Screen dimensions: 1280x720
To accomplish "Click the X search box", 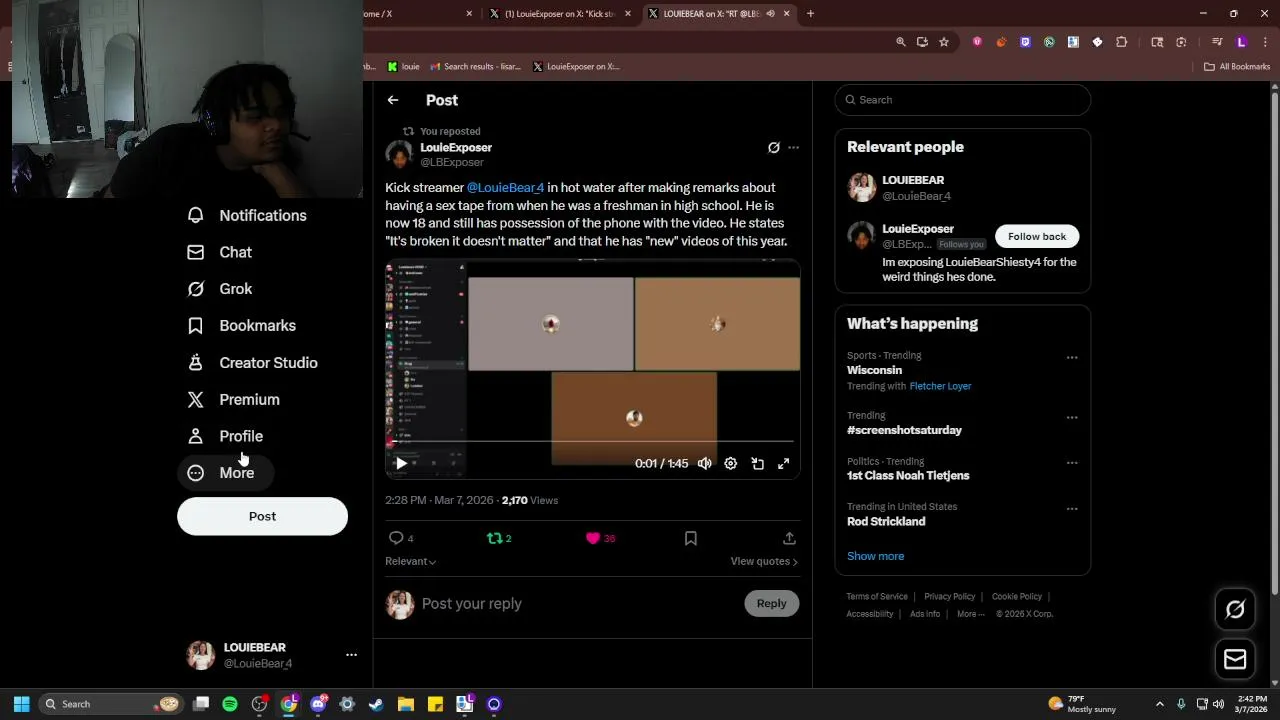I will [962, 100].
